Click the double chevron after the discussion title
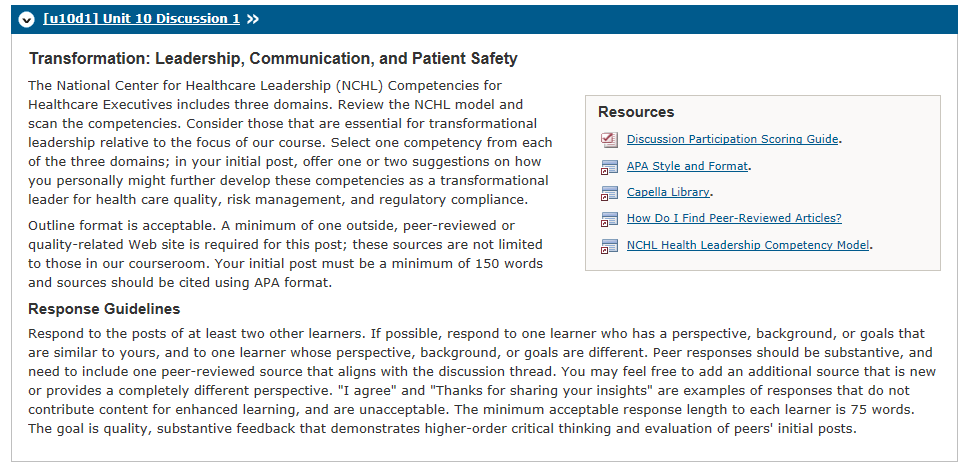This screenshot has width=975, height=469. 252,19
